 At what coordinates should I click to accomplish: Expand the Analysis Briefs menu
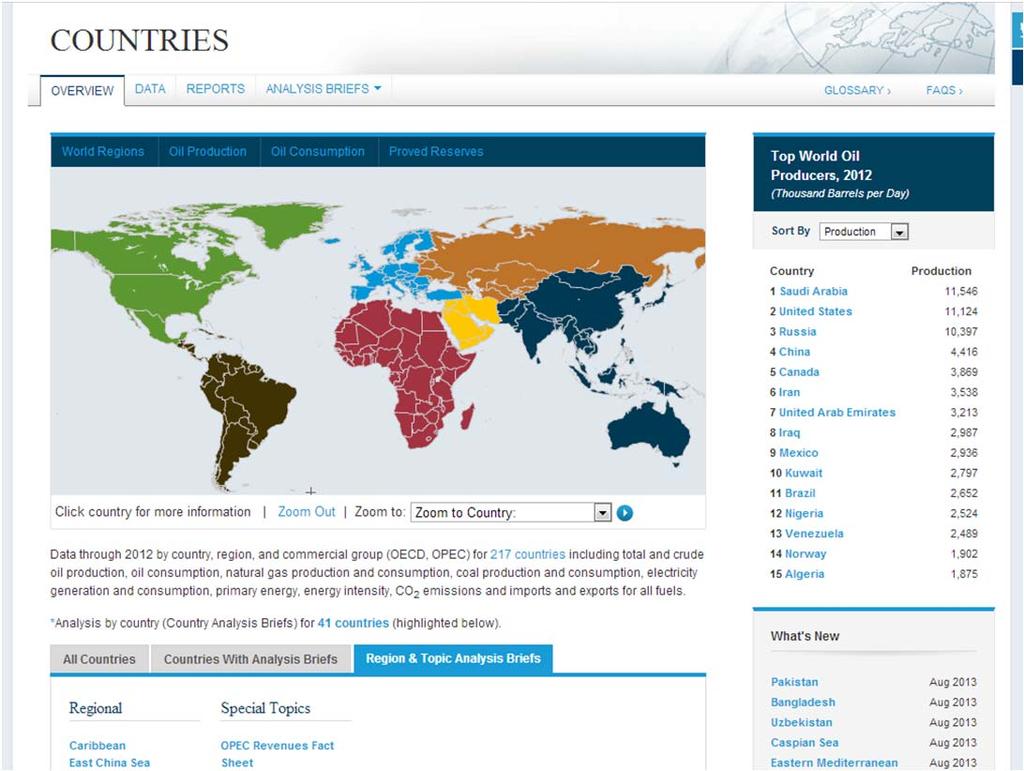(x=323, y=89)
